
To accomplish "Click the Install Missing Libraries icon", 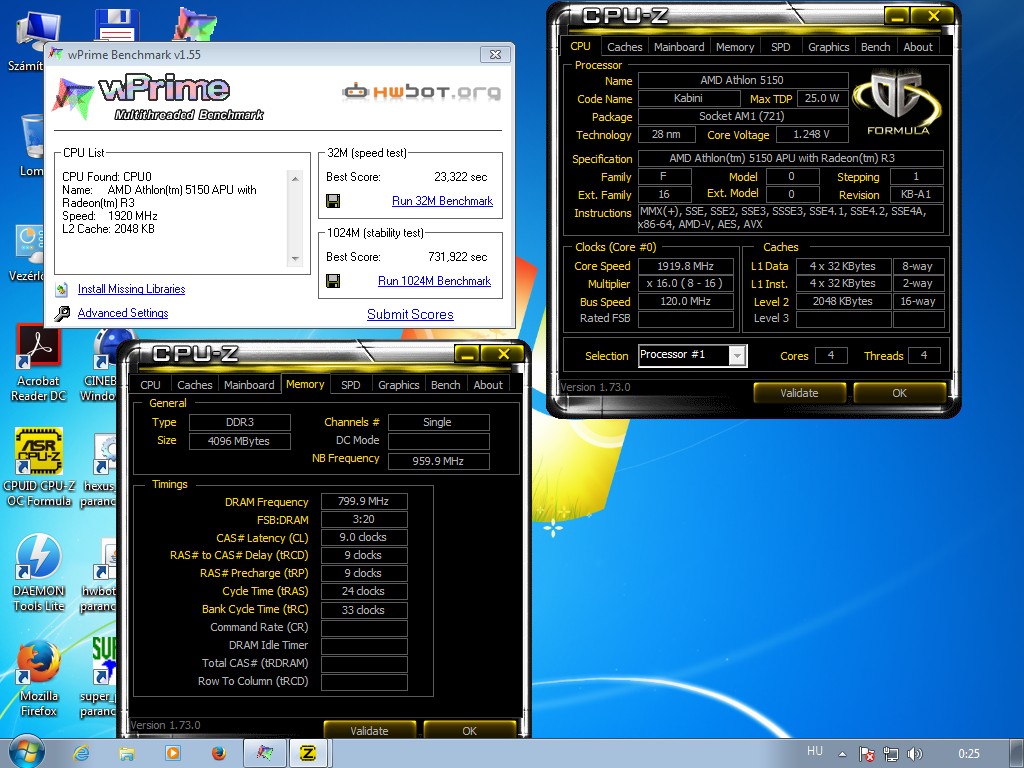I will 62,289.
